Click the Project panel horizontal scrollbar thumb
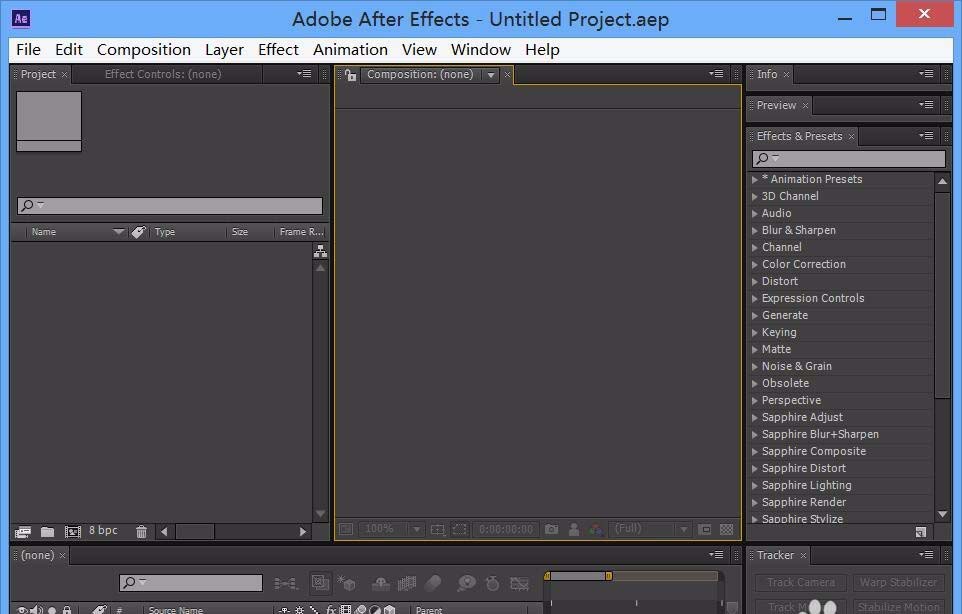 click(195, 531)
